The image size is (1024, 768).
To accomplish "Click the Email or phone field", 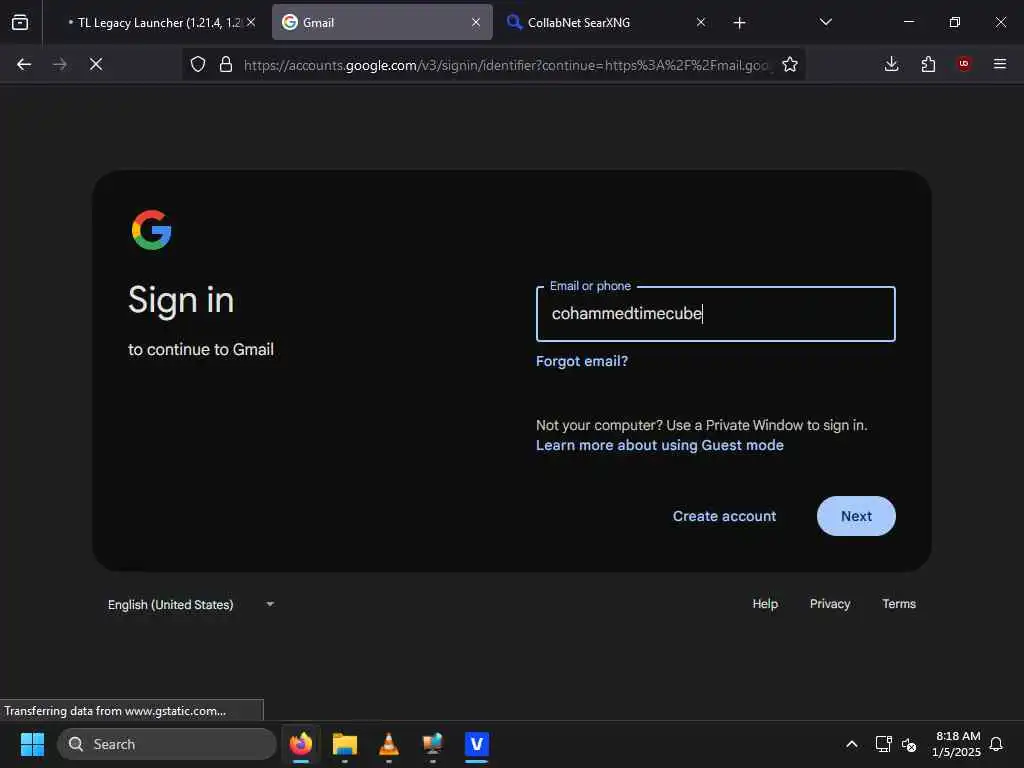I will coord(716,314).
